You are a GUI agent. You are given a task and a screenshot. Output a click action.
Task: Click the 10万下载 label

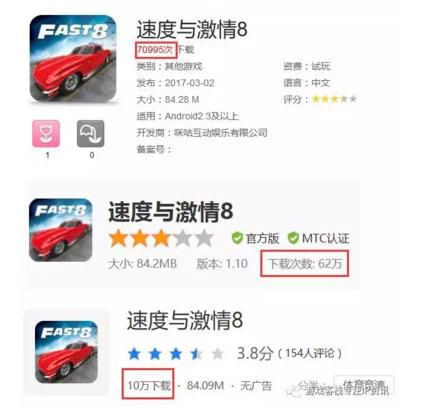click(x=149, y=386)
